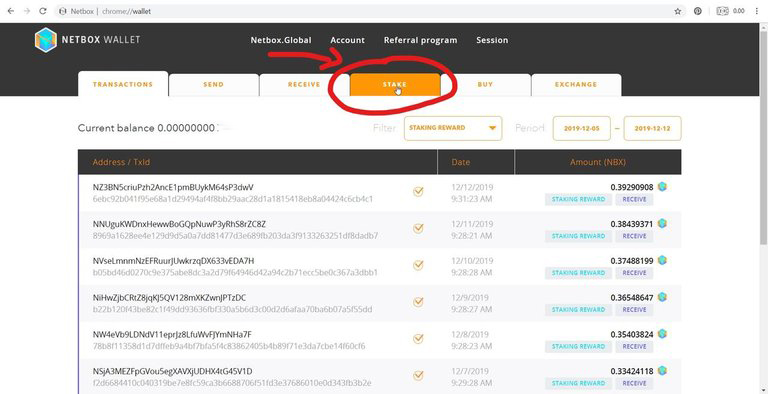
Task: Open the Stake tab
Action: tap(395, 85)
